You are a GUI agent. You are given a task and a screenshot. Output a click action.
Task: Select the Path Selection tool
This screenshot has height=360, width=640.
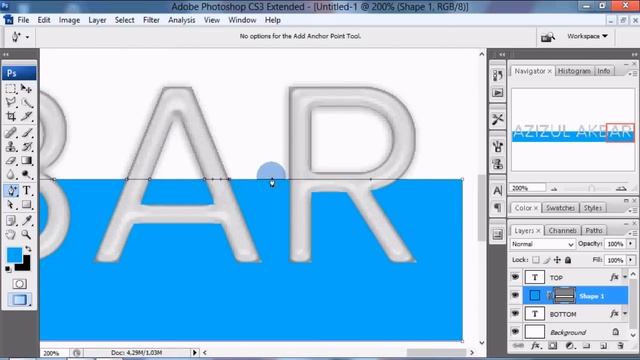(x=11, y=205)
